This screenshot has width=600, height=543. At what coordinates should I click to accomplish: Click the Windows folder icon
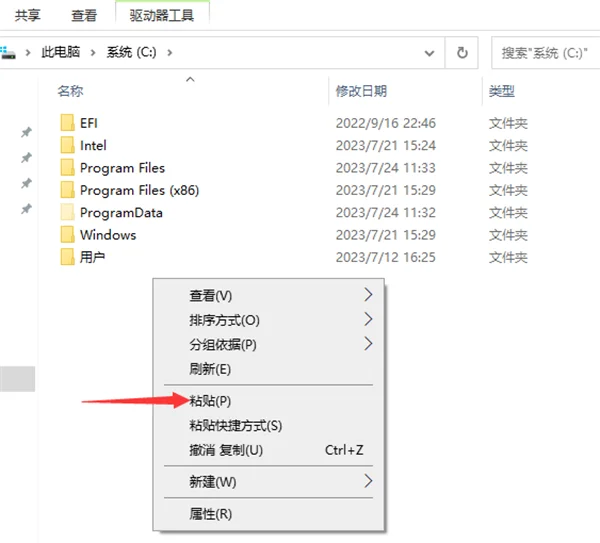pyautogui.click(x=67, y=235)
